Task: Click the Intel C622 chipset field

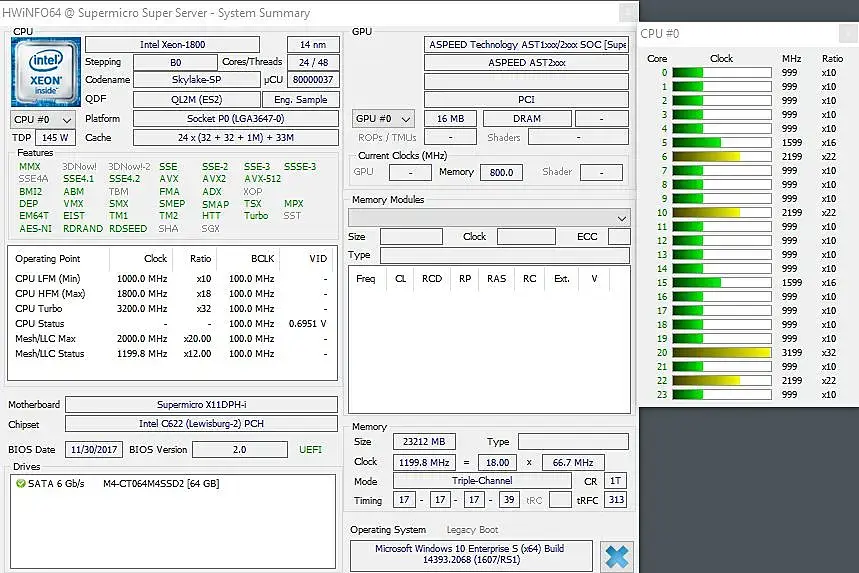Action: [201, 424]
